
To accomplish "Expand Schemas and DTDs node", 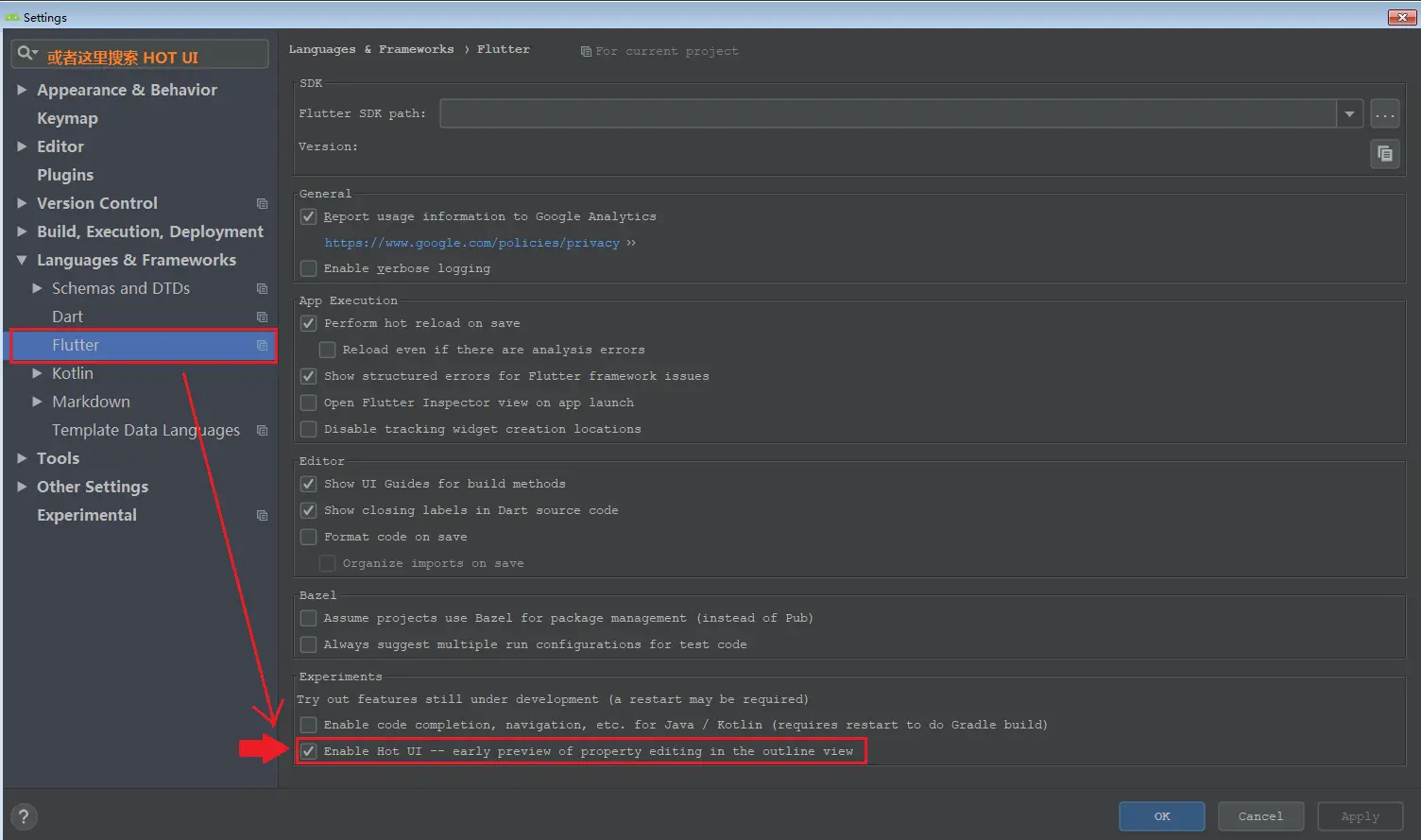I will pos(37,288).
